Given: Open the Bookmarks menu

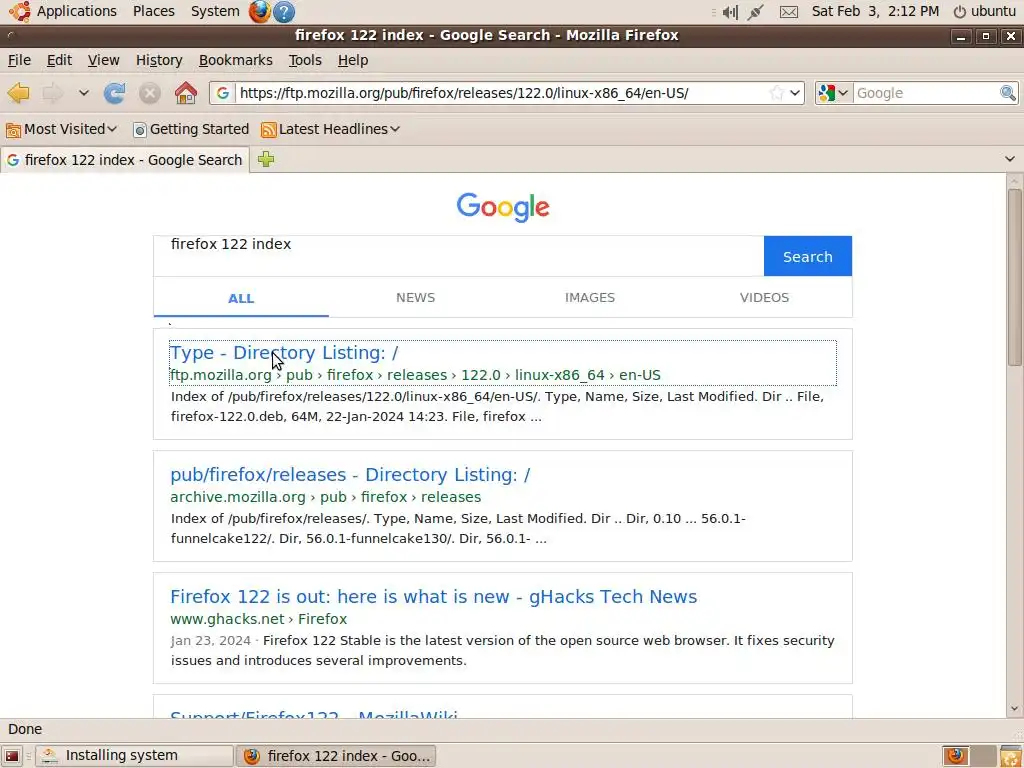Looking at the screenshot, I should 236,60.
